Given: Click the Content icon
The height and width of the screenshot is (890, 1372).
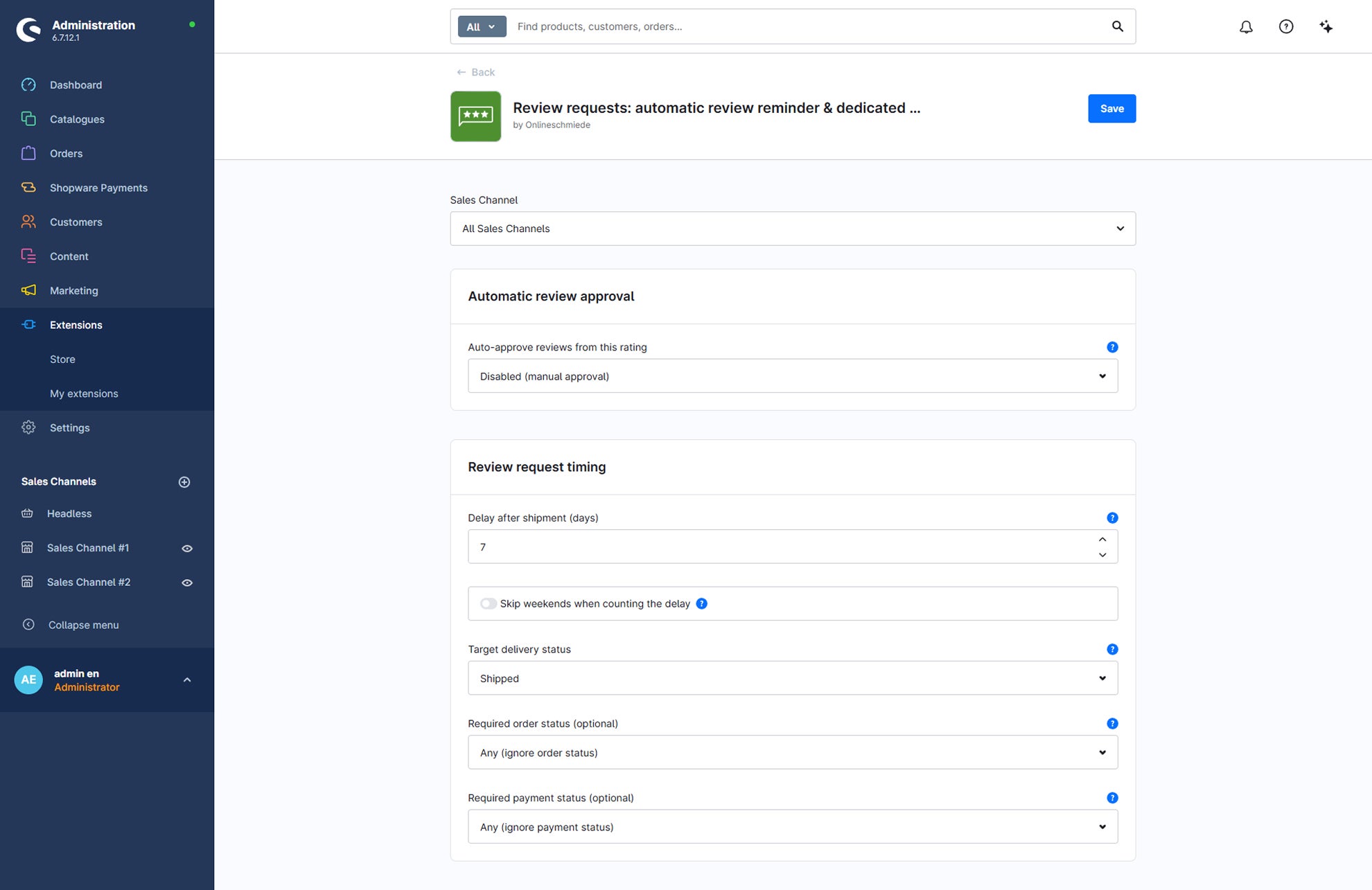Looking at the screenshot, I should tap(28, 256).
